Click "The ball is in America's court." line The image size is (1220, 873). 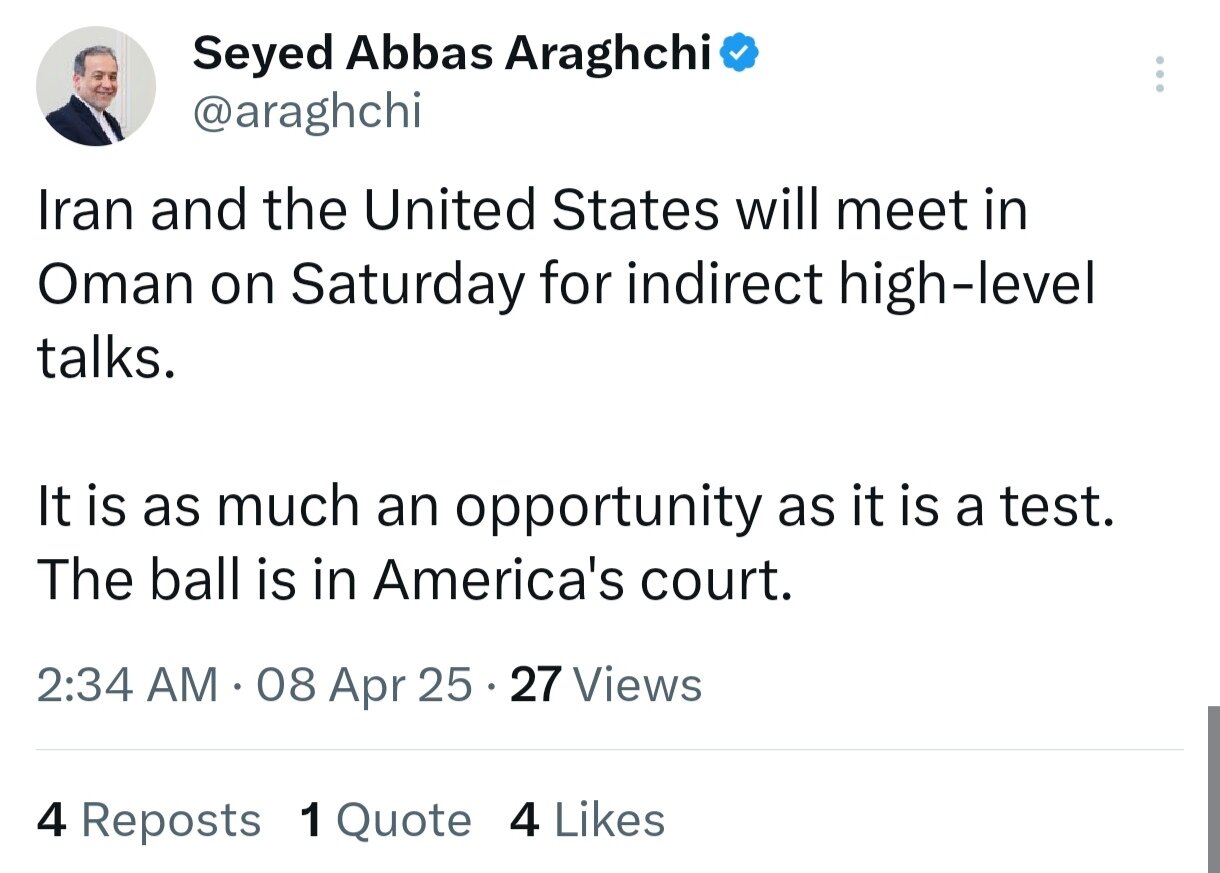click(414, 579)
